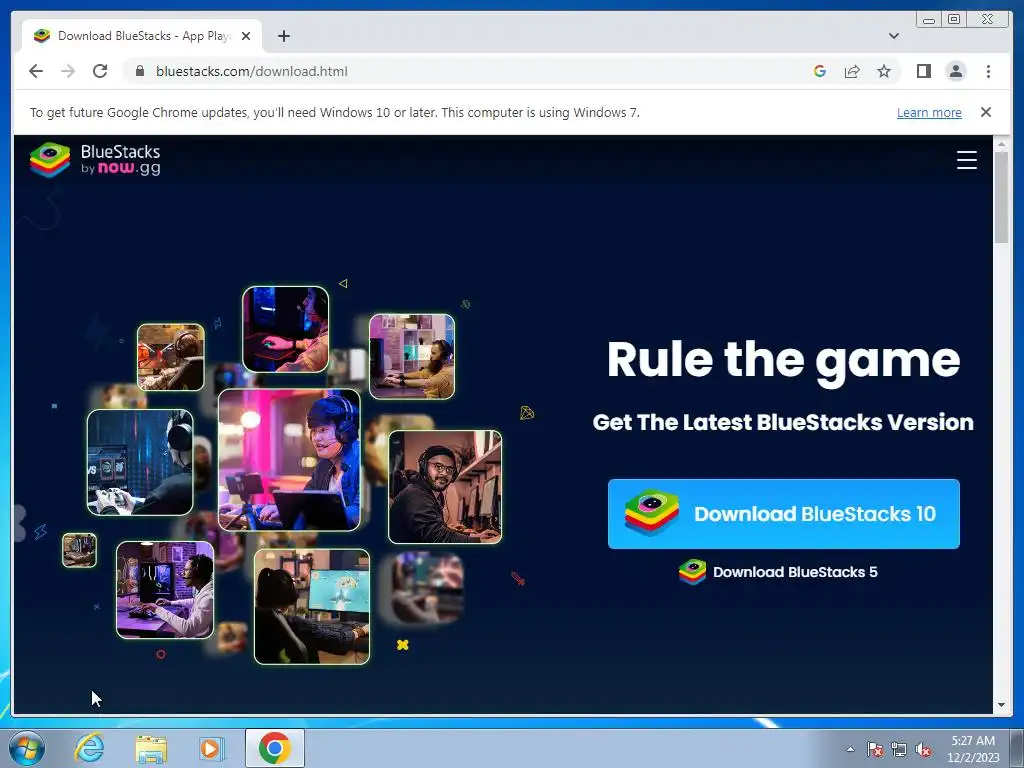Open the Windows Start menu
This screenshot has width=1024, height=768.
click(x=26, y=748)
